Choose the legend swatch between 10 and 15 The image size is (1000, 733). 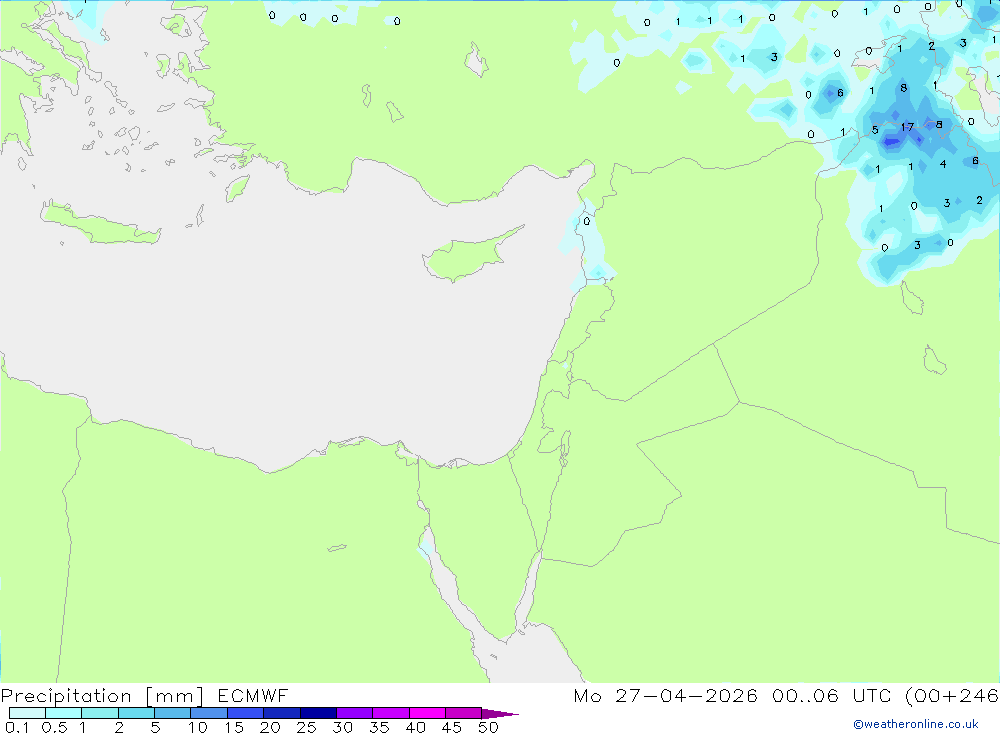209,713
